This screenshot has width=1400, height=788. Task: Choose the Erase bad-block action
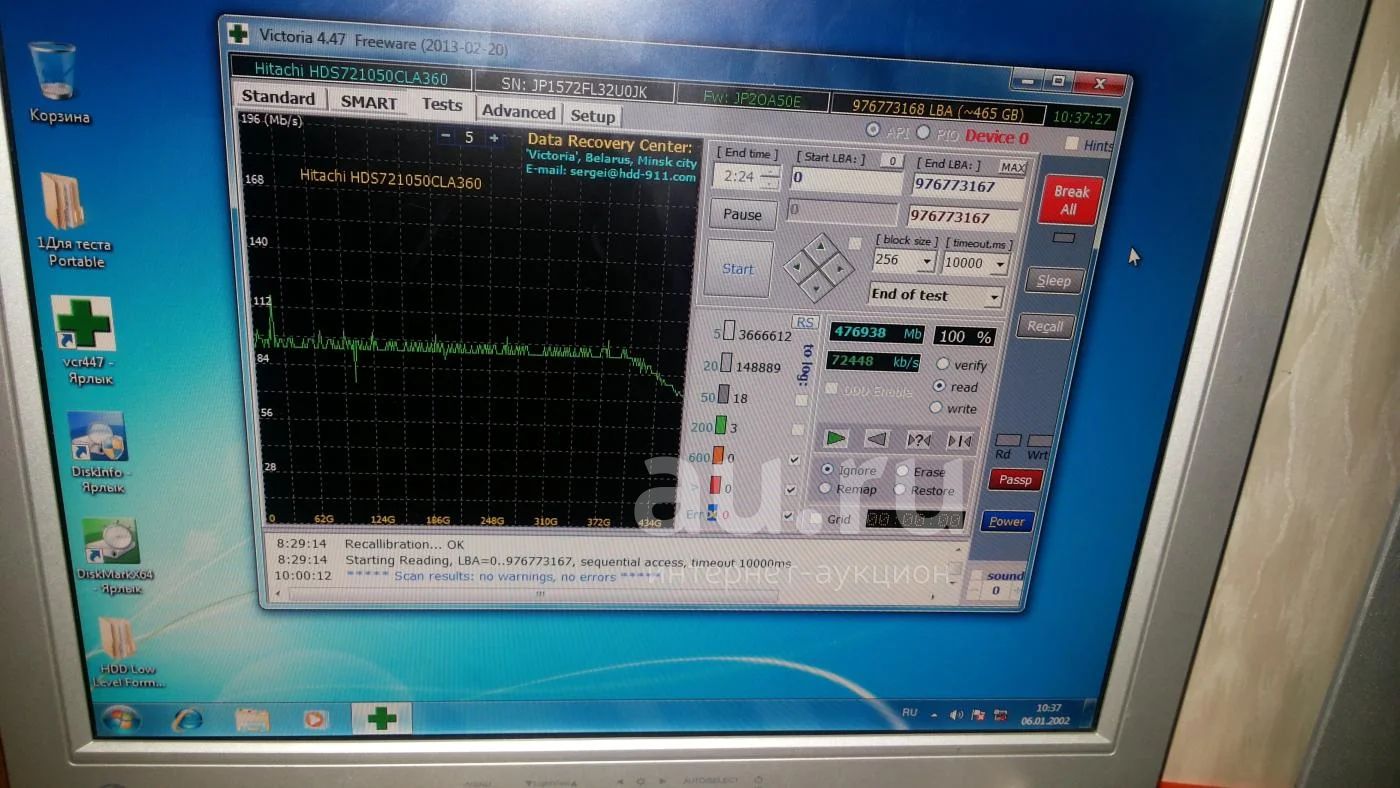(x=902, y=471)
